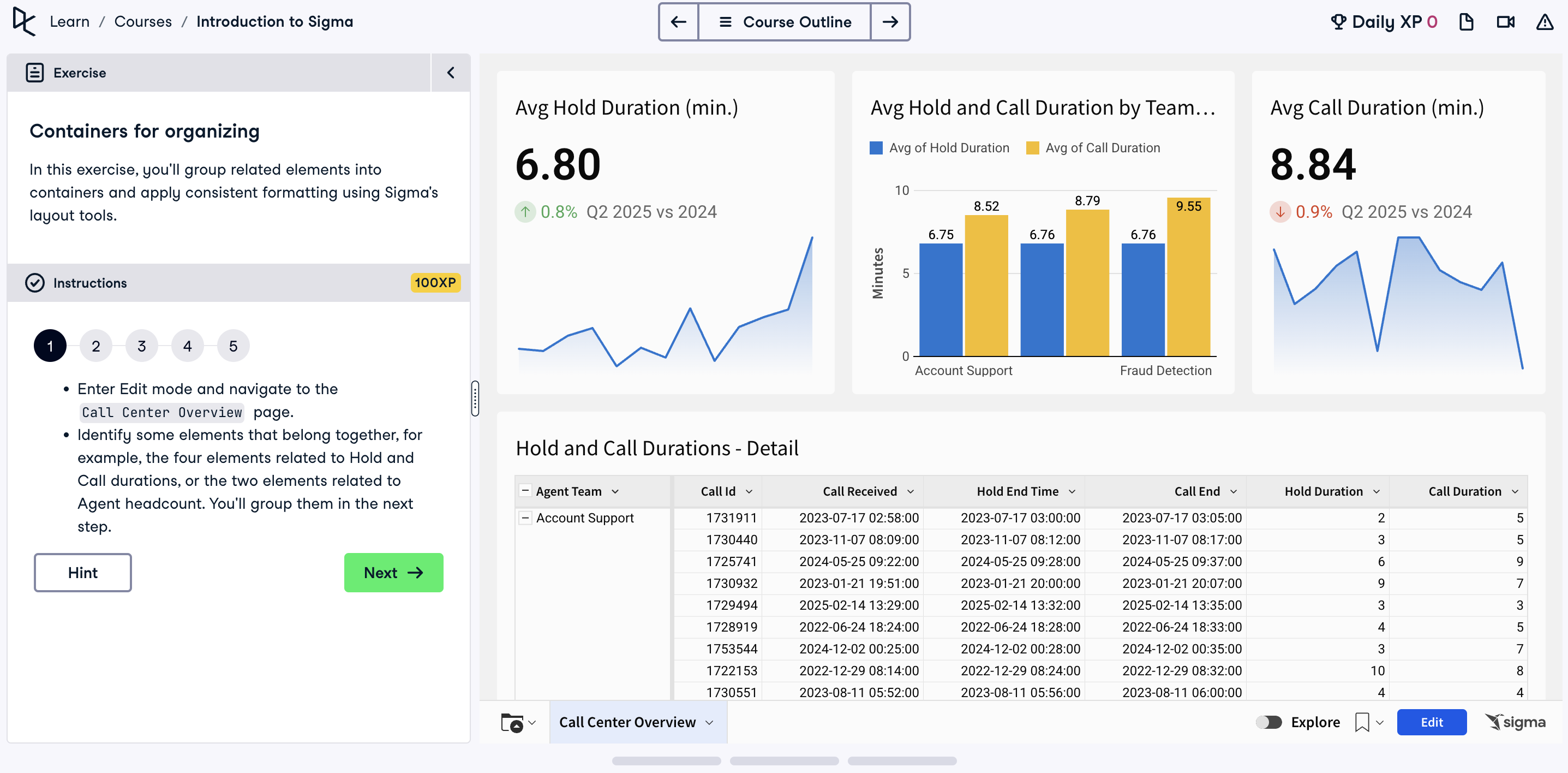The width and height of the screenshot is (1568, 773).
Task: Toggle the Explore switch on
Action: [x=1268, y=722]
